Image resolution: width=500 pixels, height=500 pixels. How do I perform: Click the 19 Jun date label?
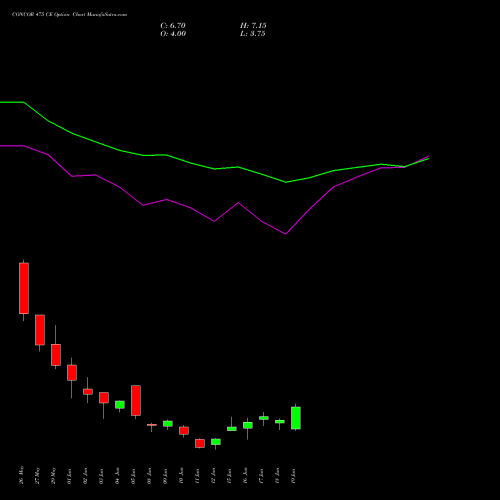(293, 475)
